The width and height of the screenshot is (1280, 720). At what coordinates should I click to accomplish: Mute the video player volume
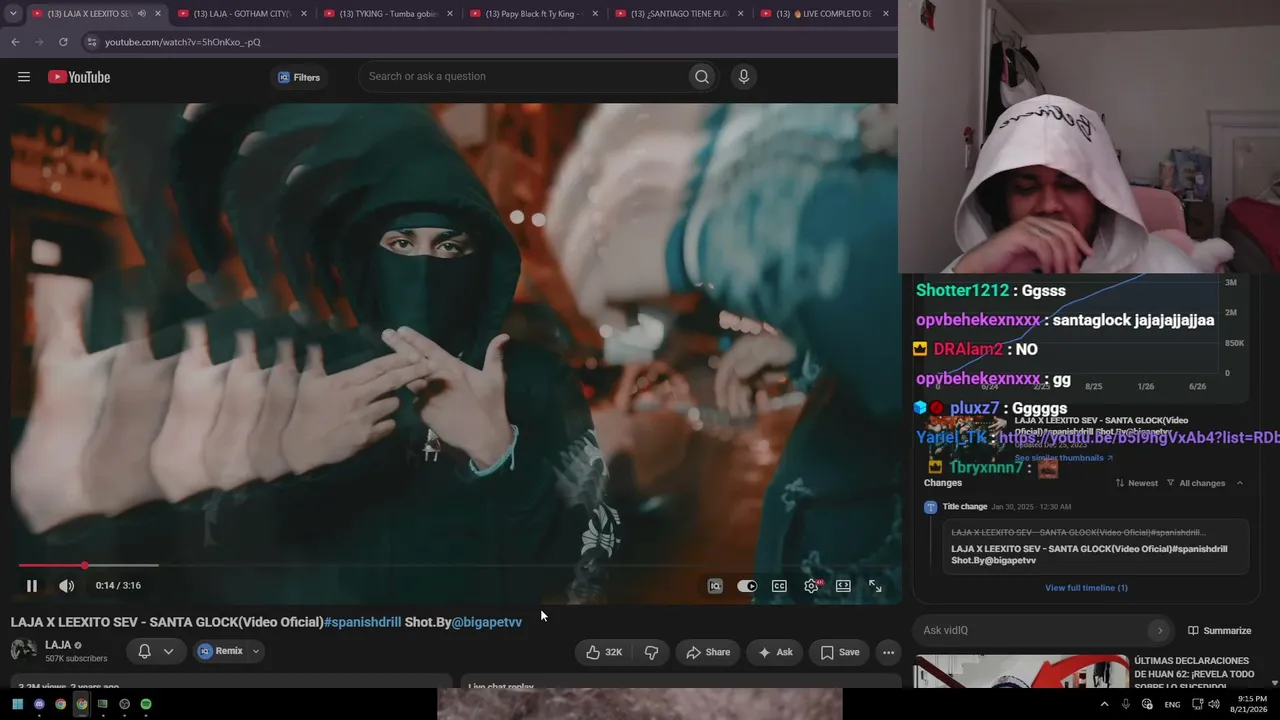point(66,586)
